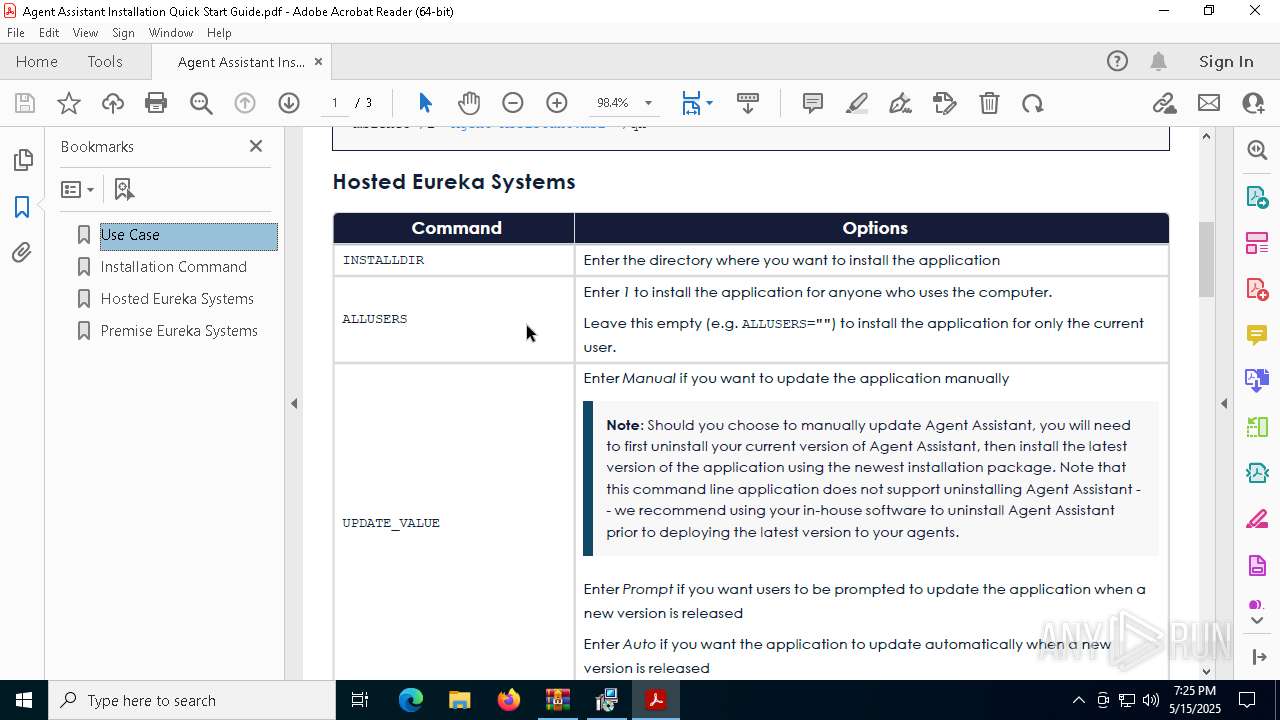
Task: Zoom out with the minus button
Action: [513, 103]
